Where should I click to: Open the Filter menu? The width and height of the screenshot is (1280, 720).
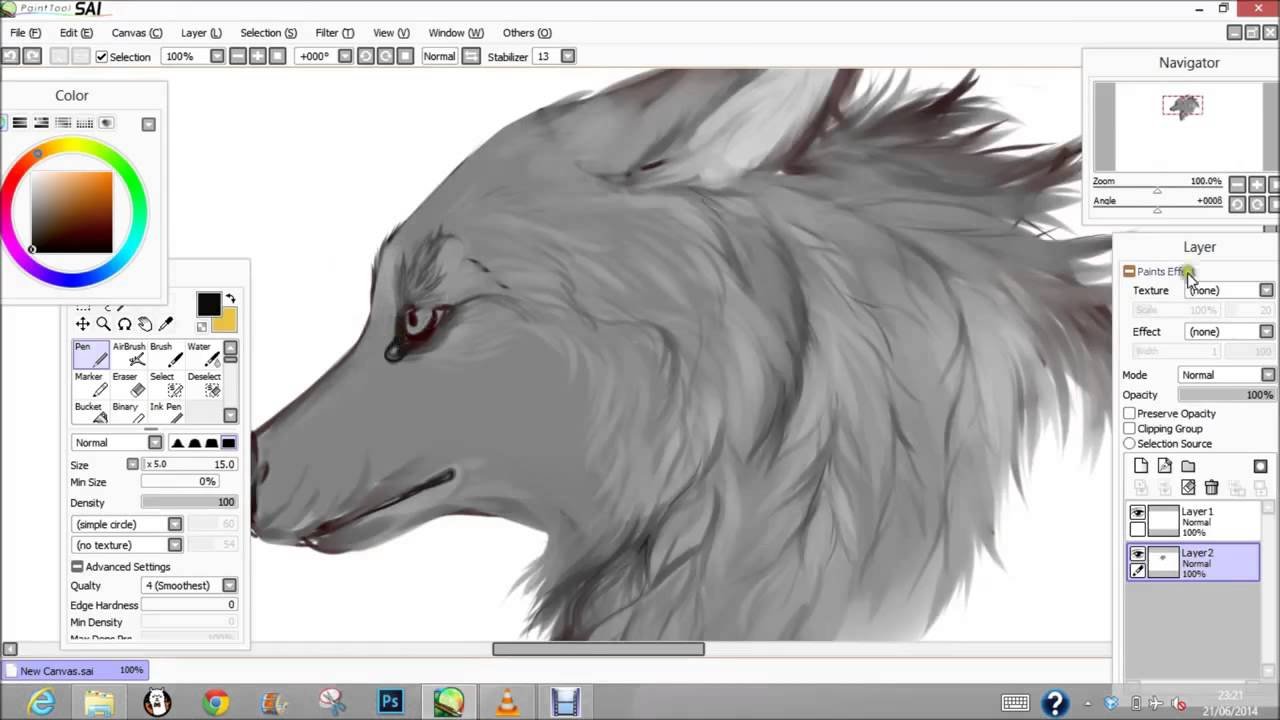334,33
